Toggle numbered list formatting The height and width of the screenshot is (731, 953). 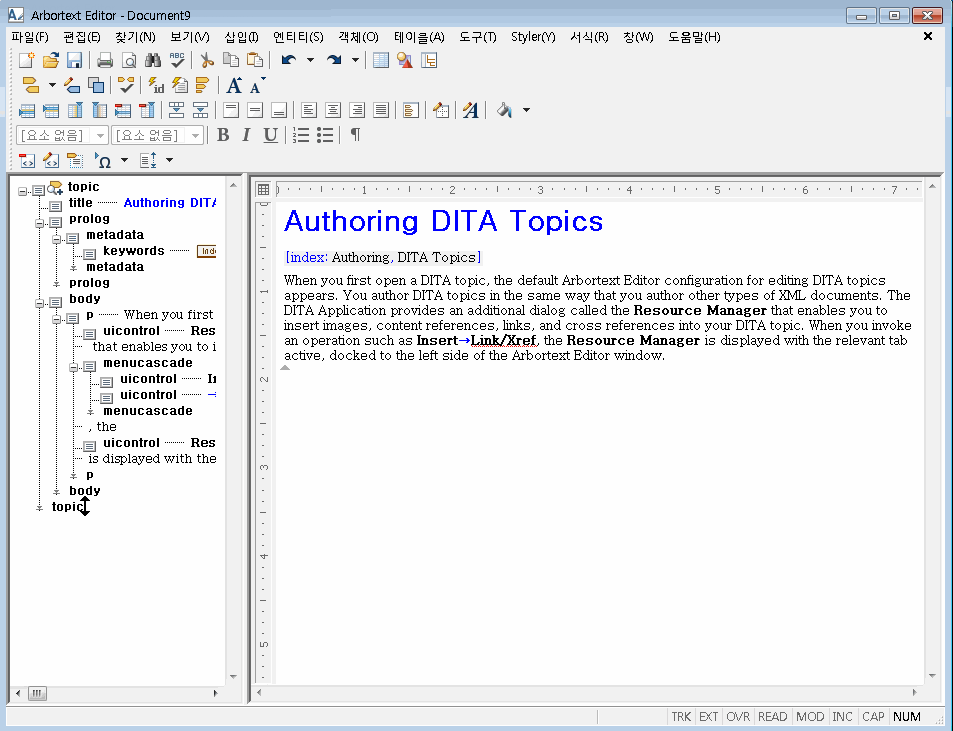tap(301, 135)
